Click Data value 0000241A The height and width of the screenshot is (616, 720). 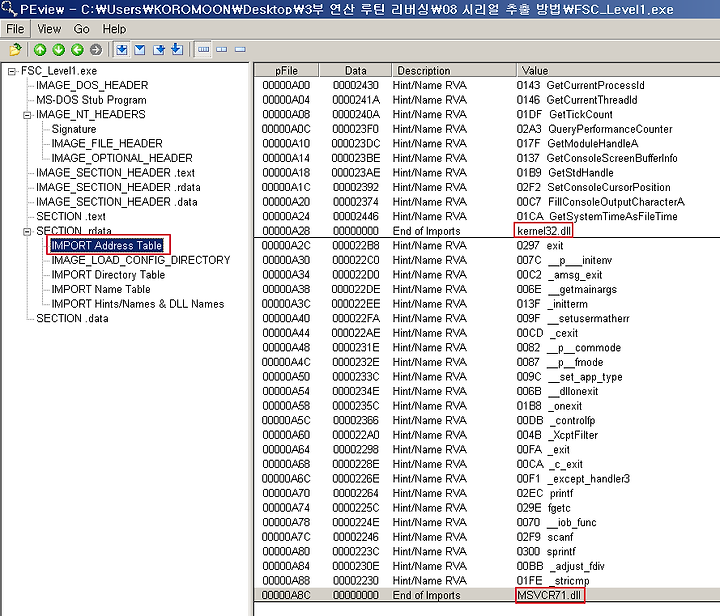click(x=356, y=100)
